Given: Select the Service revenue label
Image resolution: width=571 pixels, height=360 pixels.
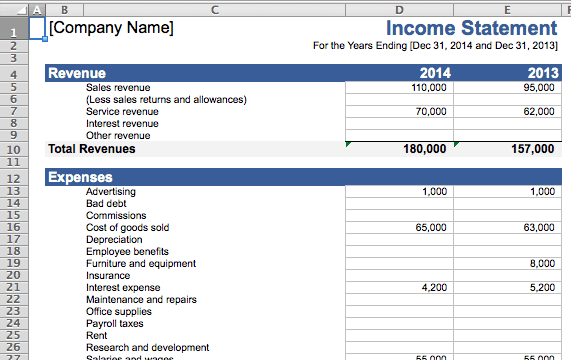Looking at the screenshot, I should pos(122,112).
